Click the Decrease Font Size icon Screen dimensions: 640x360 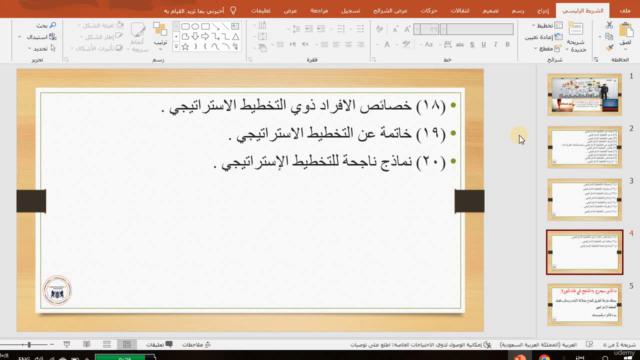click(395, 29)
